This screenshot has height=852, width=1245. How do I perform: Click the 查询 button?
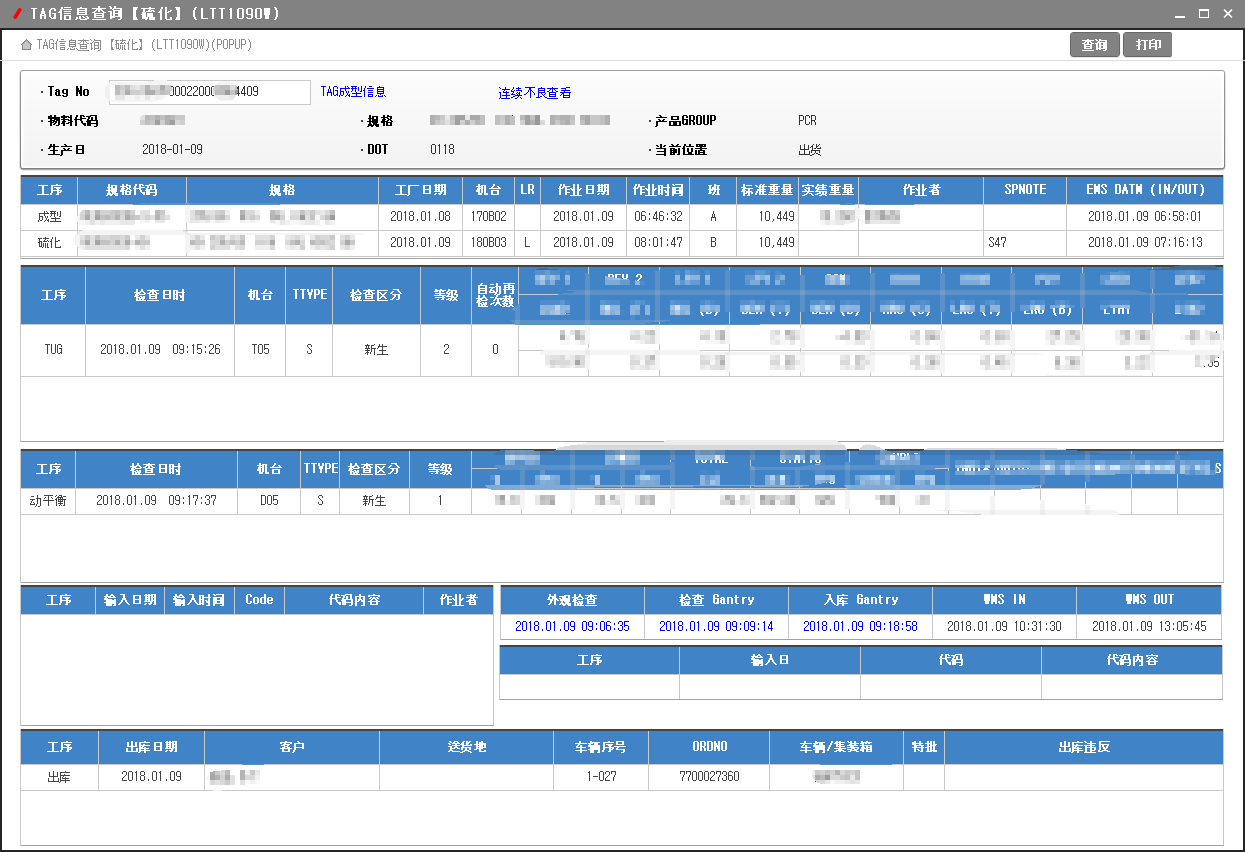coord(1094,45)
